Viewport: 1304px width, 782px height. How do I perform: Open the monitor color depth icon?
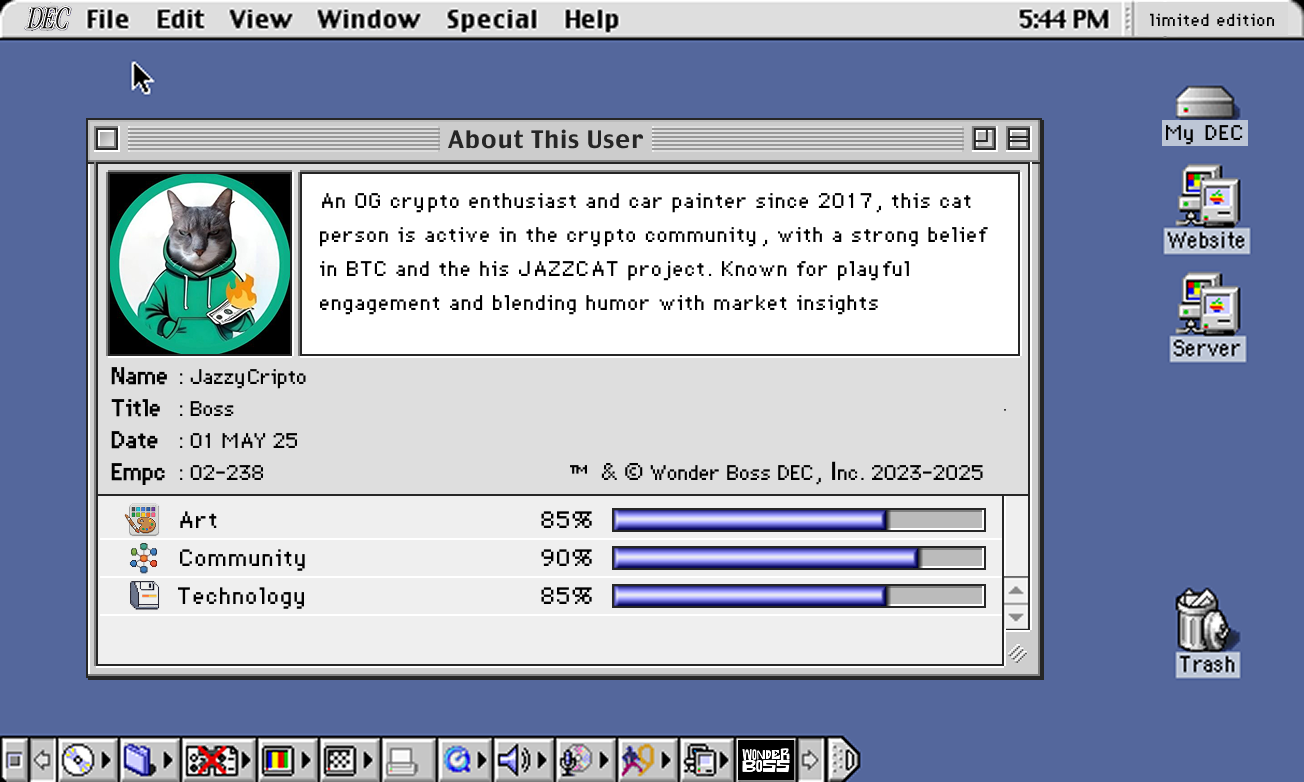(280, 758)
